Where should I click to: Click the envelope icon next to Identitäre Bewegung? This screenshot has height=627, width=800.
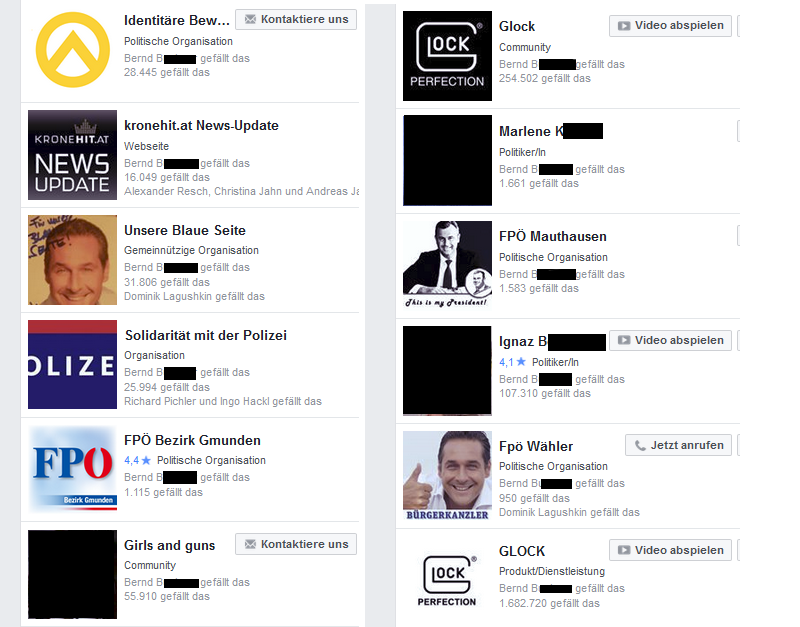(x=250, y=19)
